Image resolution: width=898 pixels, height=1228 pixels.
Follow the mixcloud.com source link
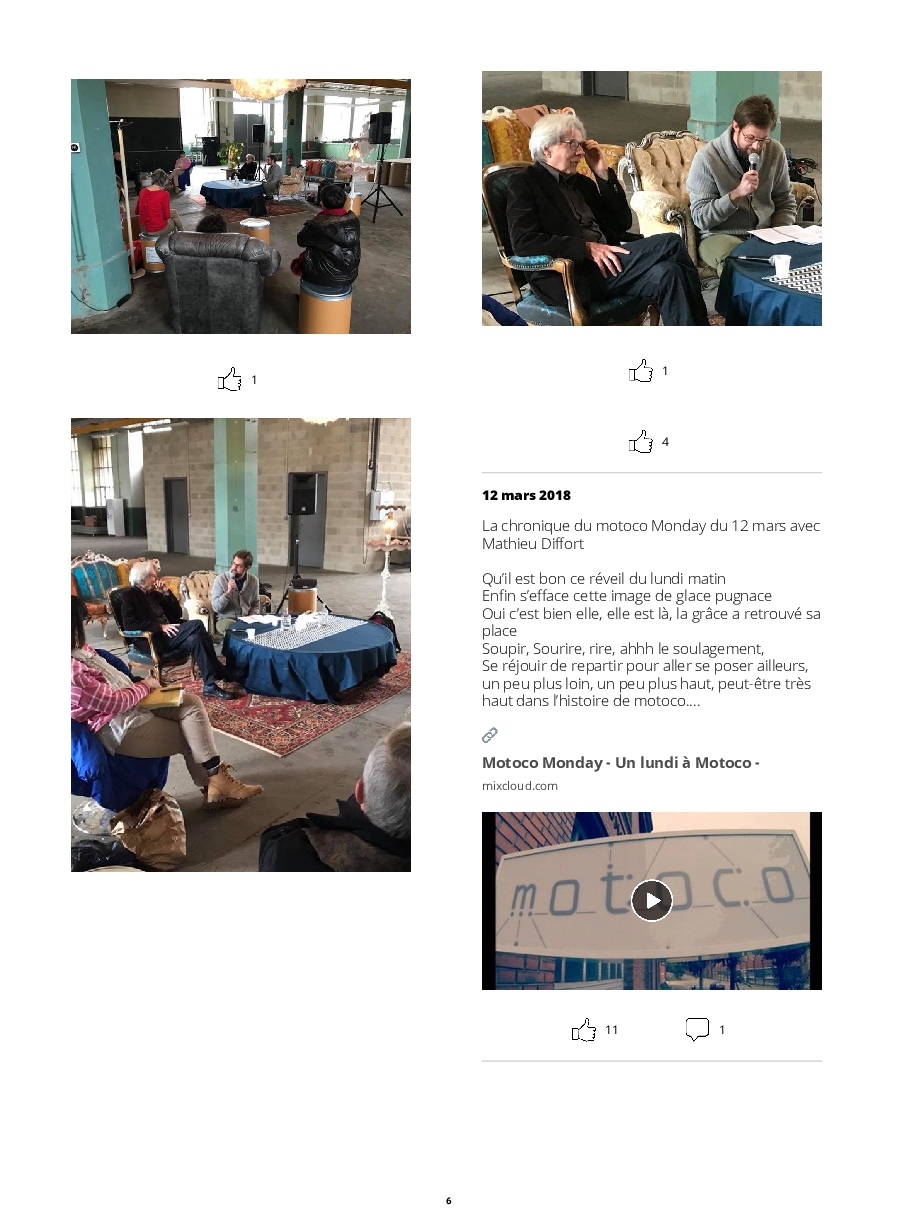coord(520,786)
